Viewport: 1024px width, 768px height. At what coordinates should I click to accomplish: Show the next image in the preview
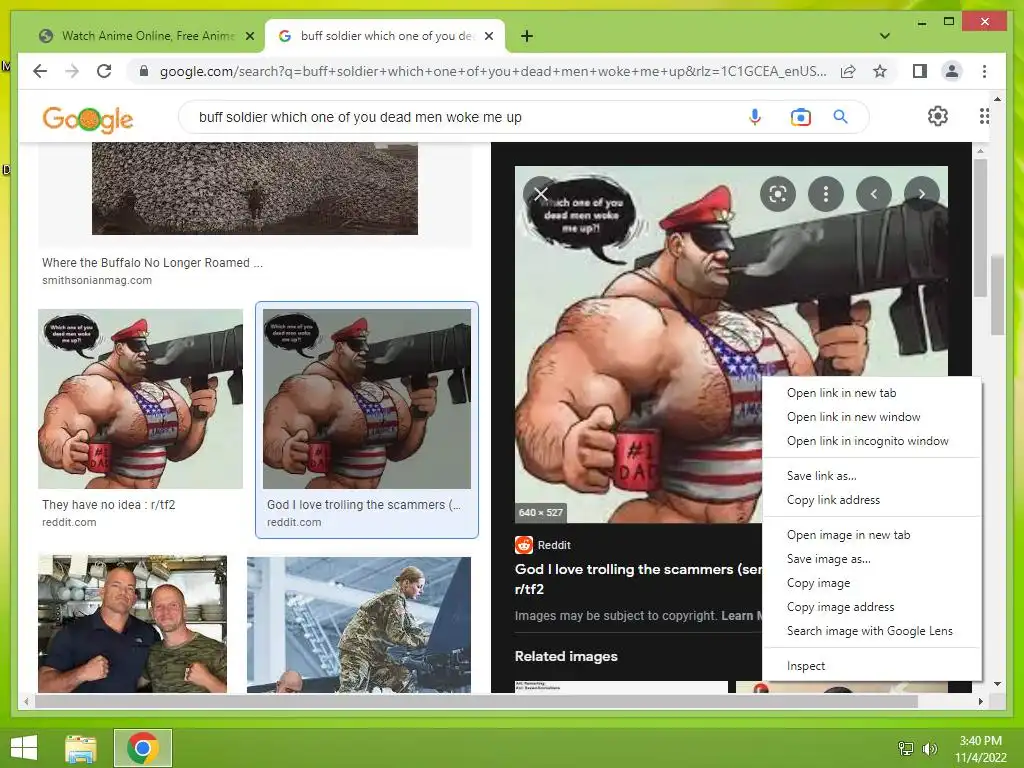[921, 194]
